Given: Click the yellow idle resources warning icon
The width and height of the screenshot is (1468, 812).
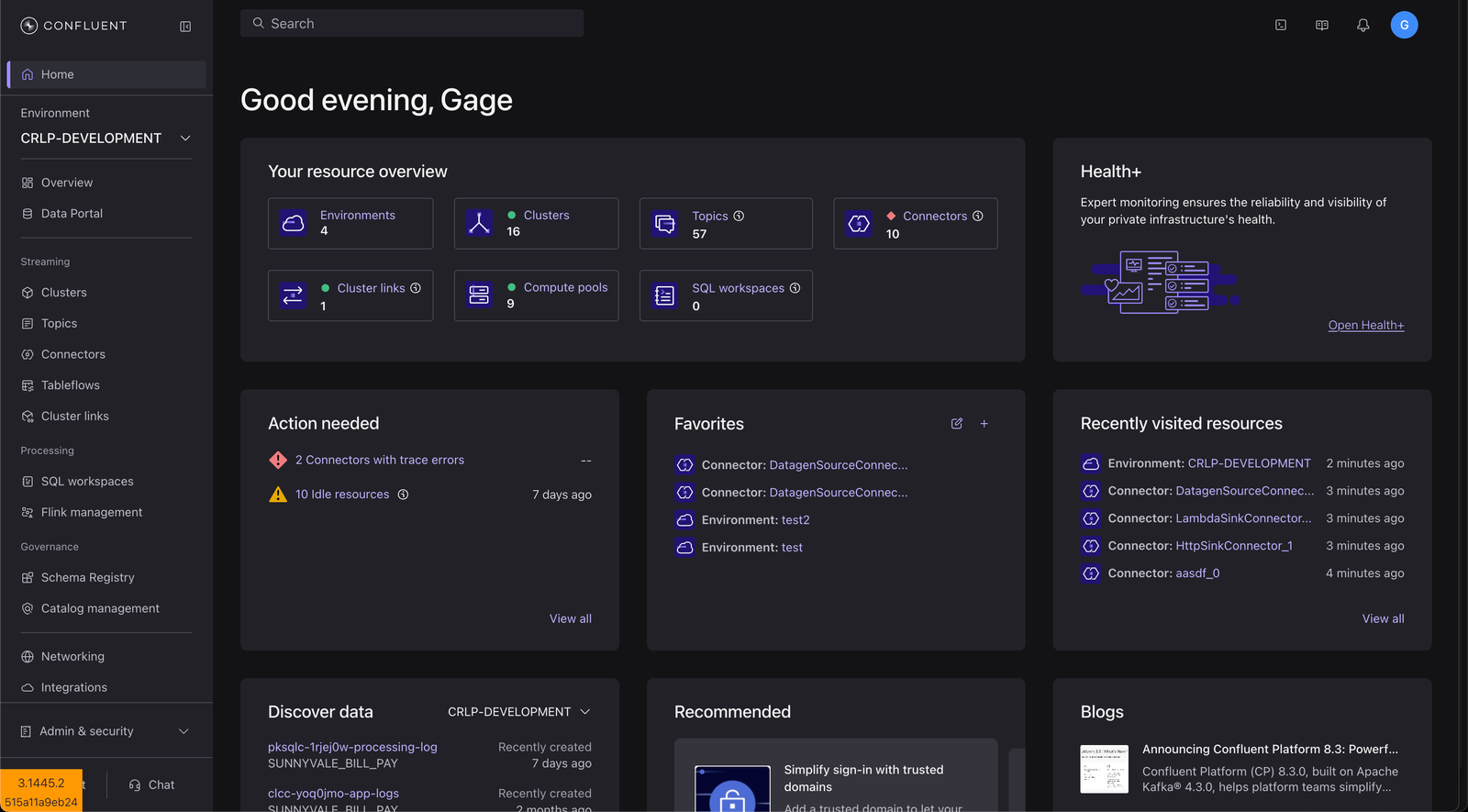Looking at the screenshot, I should tap(278, 495).
